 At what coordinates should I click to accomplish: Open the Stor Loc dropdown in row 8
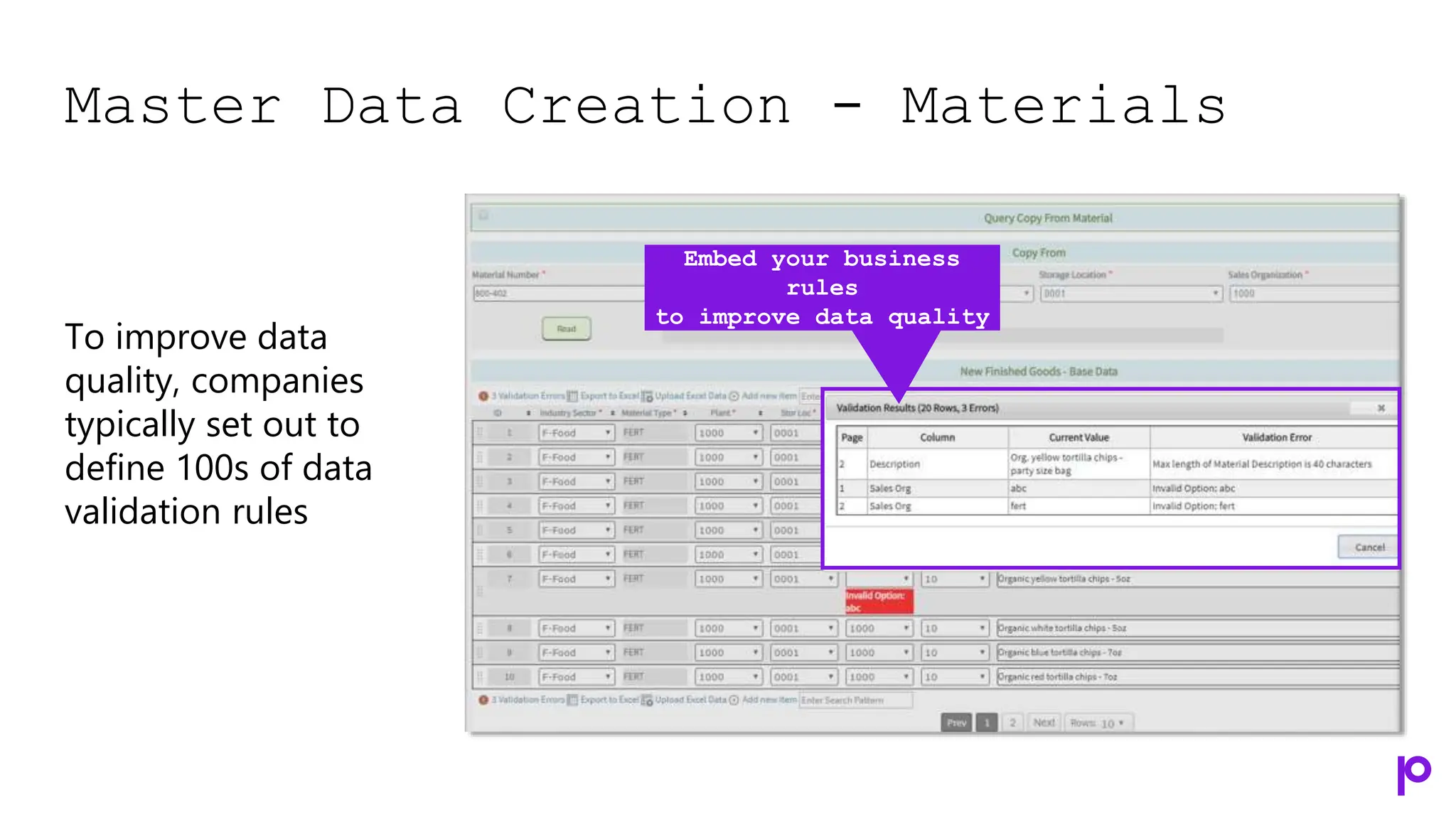[x=804, y=628]
